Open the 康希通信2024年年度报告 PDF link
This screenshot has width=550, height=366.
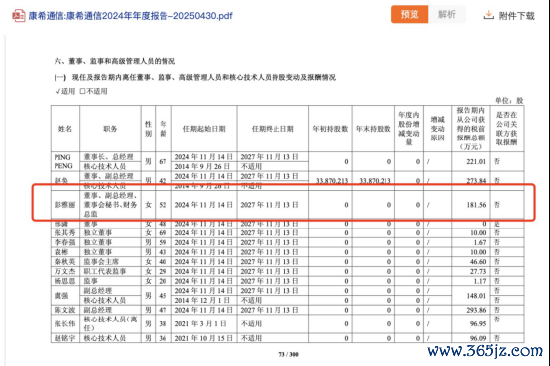[x=130, y=16]
